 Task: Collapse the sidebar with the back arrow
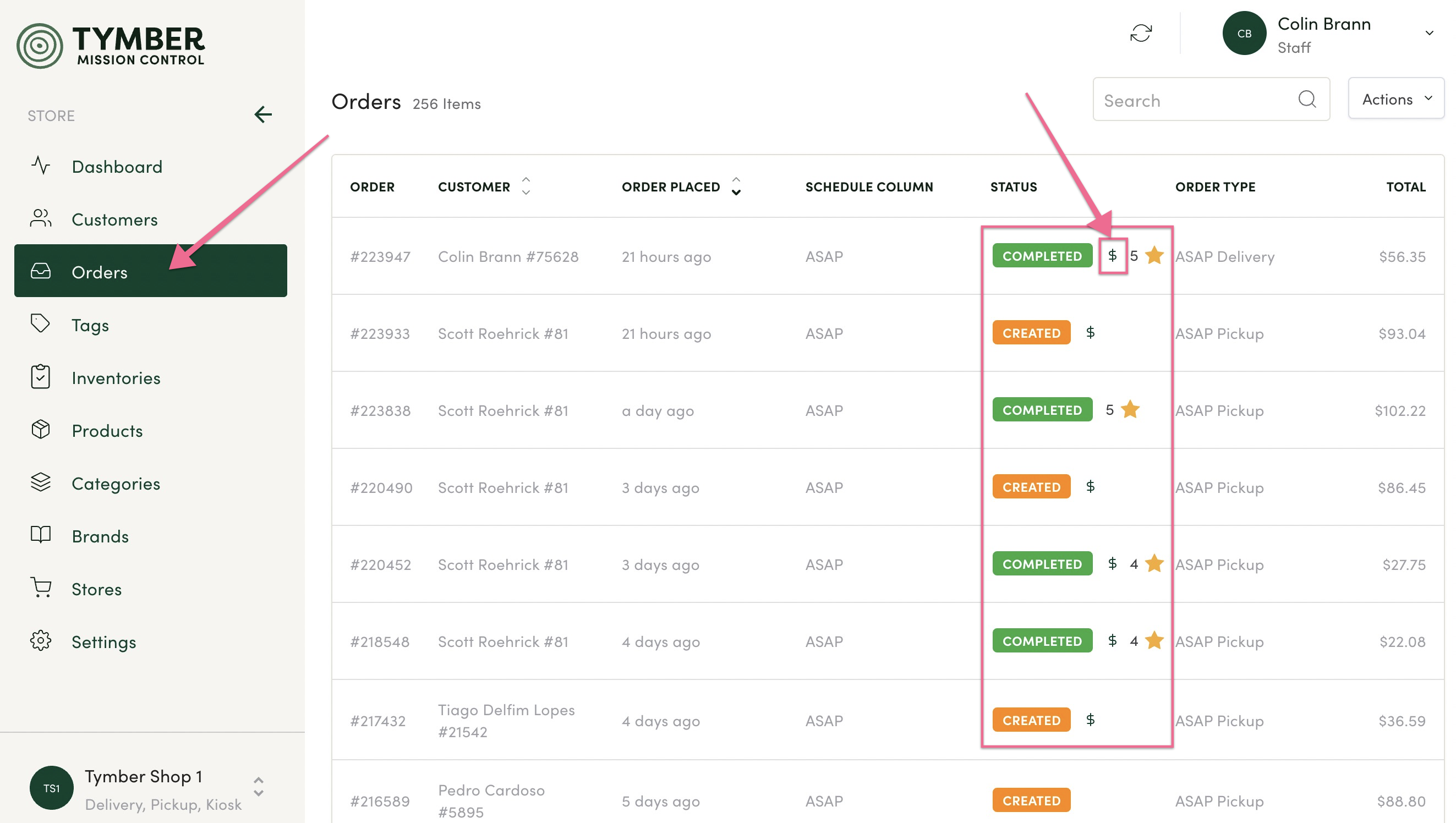click(263, 115)
